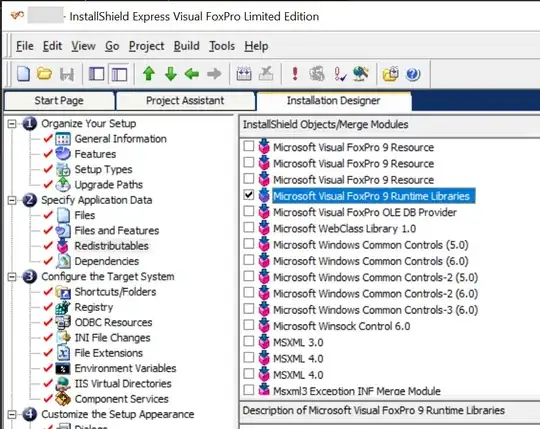Check Microsoft WebClass Library 1.0 checkbox

[249, 227]
